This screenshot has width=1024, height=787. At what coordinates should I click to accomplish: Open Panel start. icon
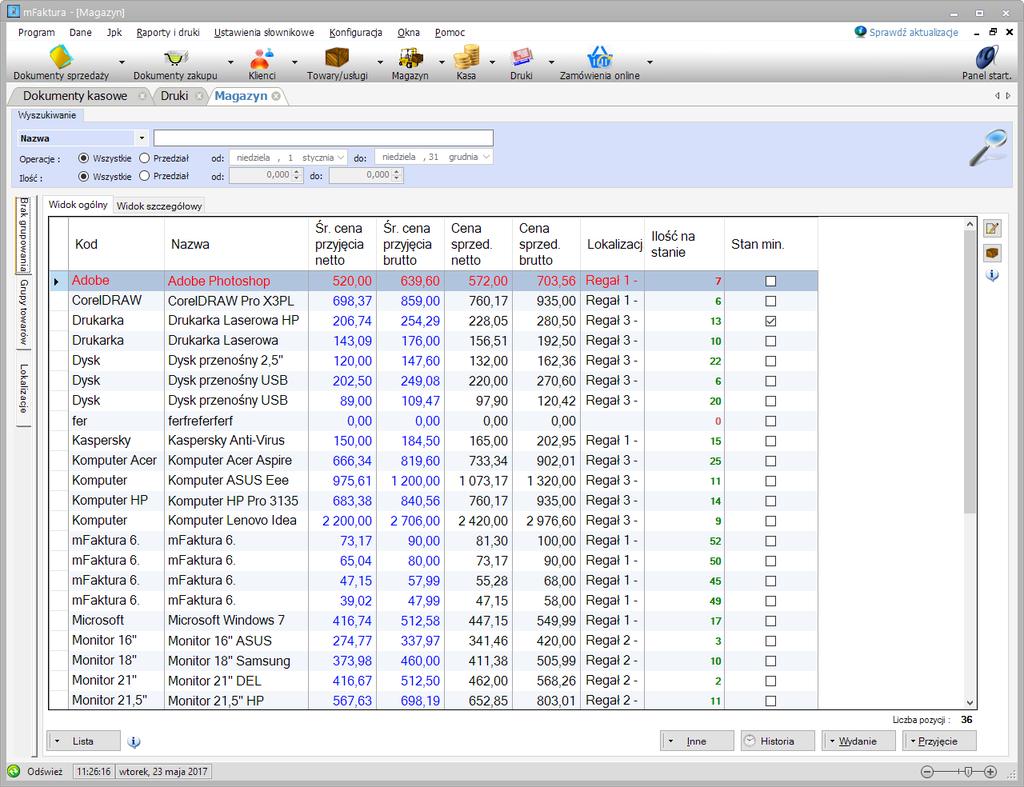coord(987,57)
